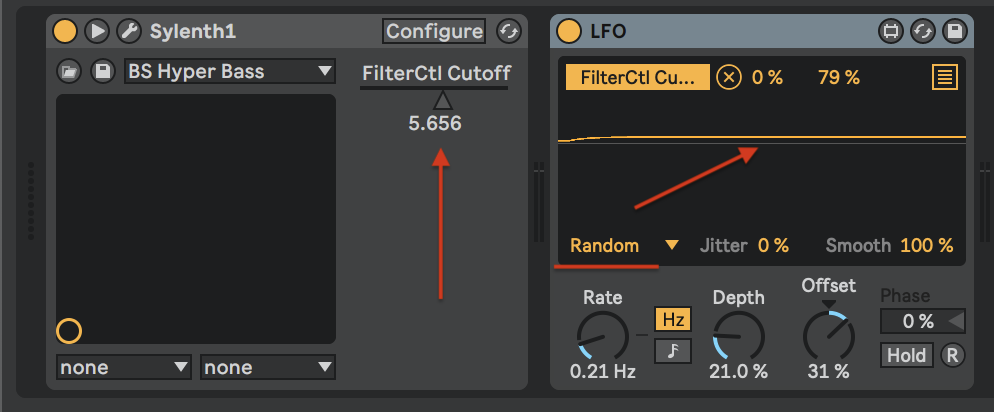
Task: Open the Random waveform dropdown
Action: [624, 245]
